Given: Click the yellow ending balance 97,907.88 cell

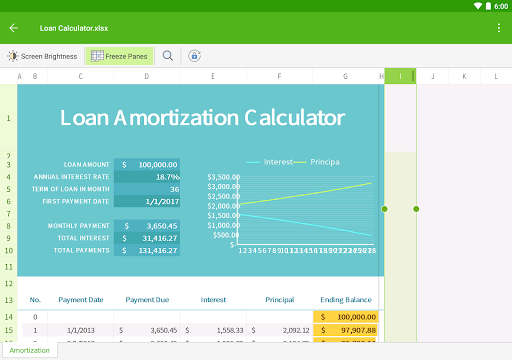Looking at the screenshot, I should [345, 330].
